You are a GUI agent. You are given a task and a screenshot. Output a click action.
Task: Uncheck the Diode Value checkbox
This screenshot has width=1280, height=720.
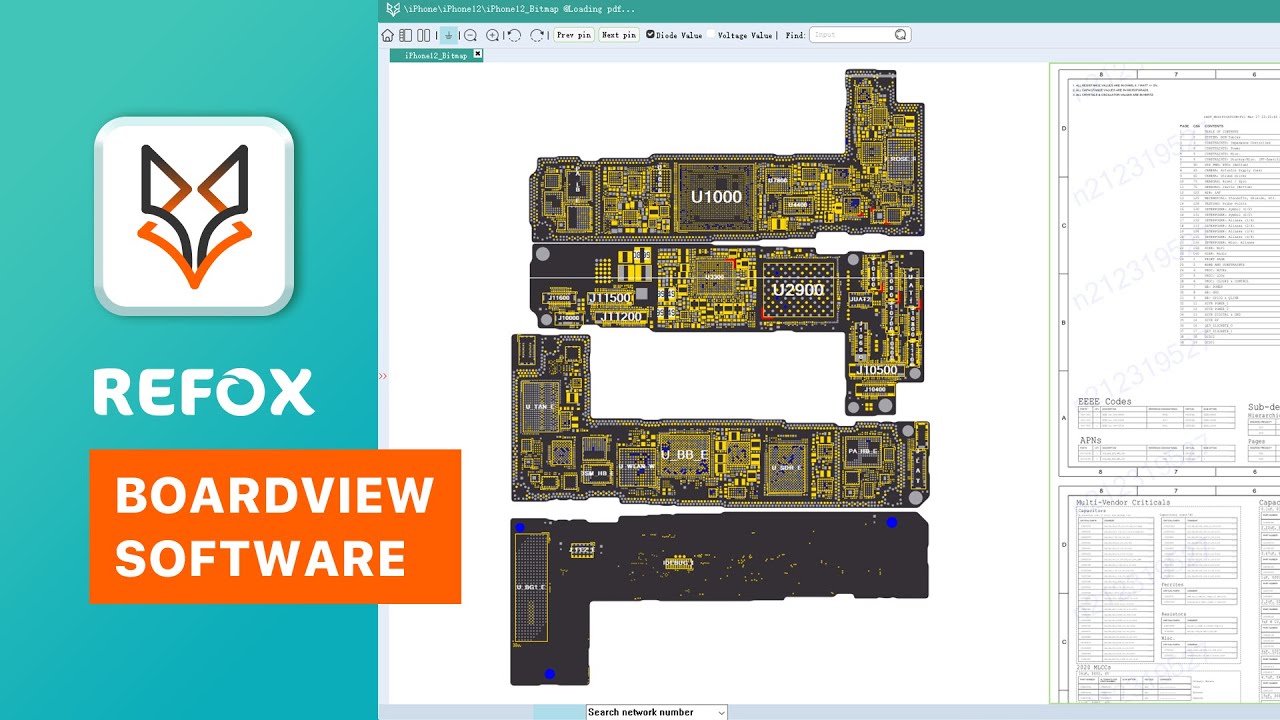coord(650,35)
